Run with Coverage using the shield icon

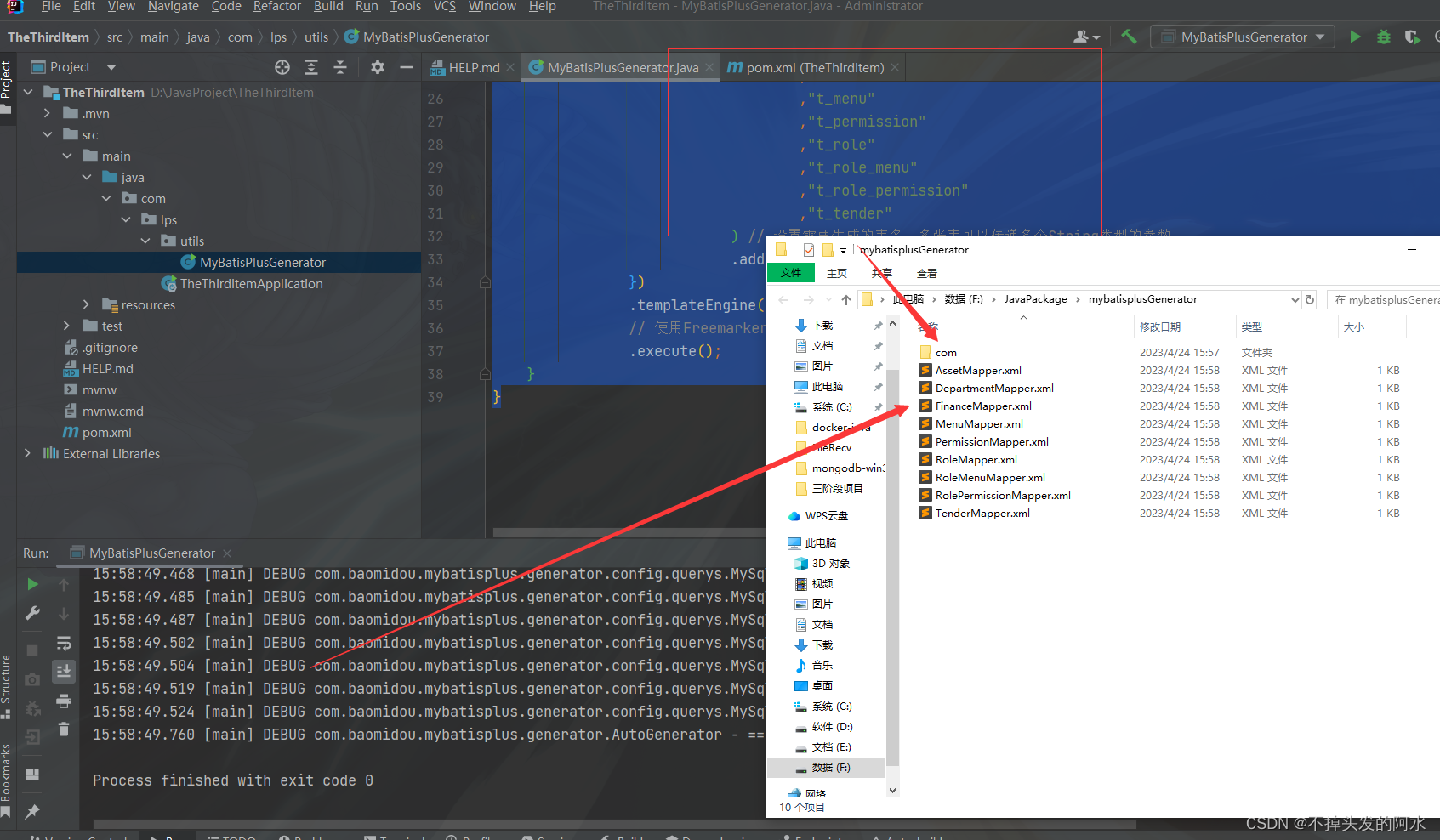pos(1413,37)
